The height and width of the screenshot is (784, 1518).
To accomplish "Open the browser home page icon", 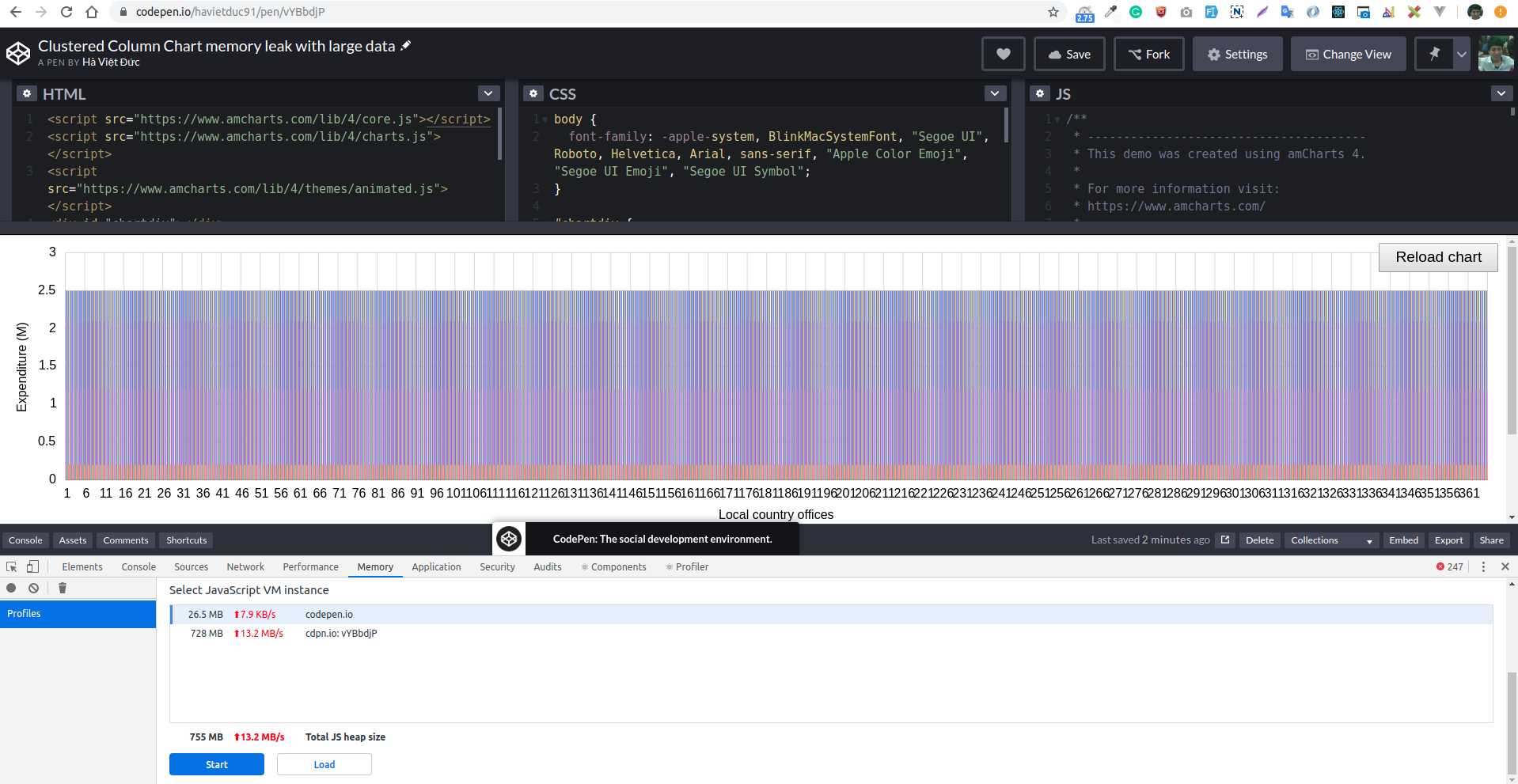I will tap(92, 12).
